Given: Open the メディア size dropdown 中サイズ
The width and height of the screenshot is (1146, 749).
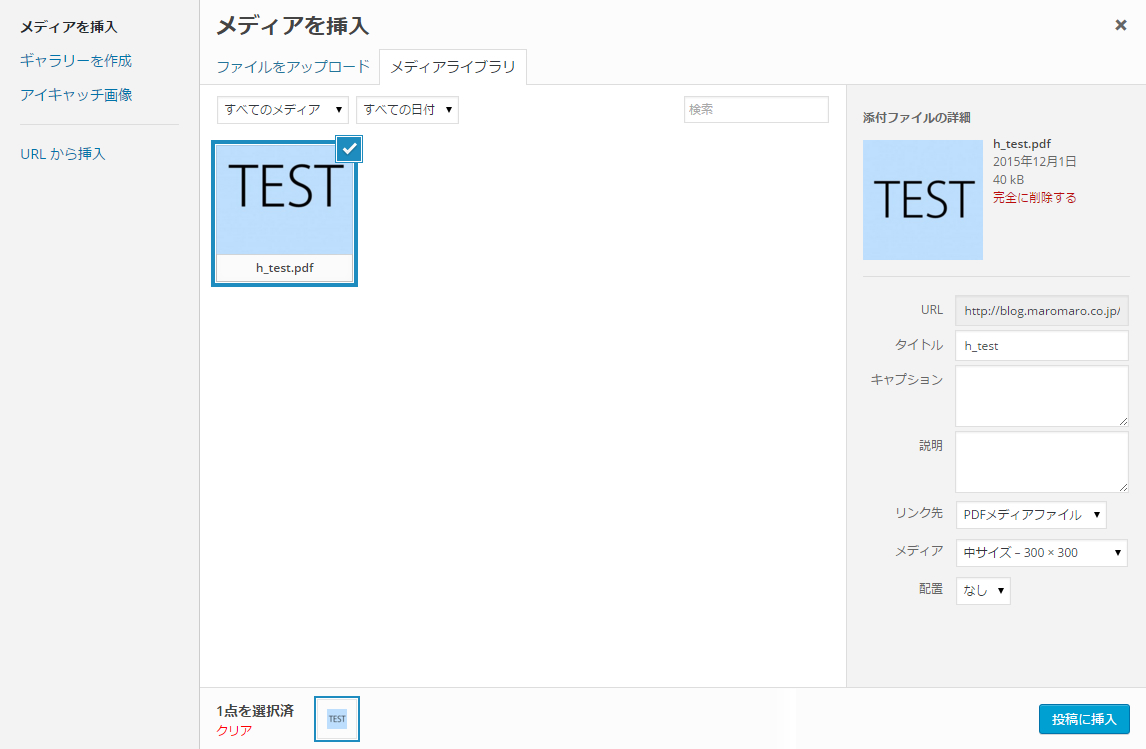Looking at the screenshot, I should tap(1041, 552).
